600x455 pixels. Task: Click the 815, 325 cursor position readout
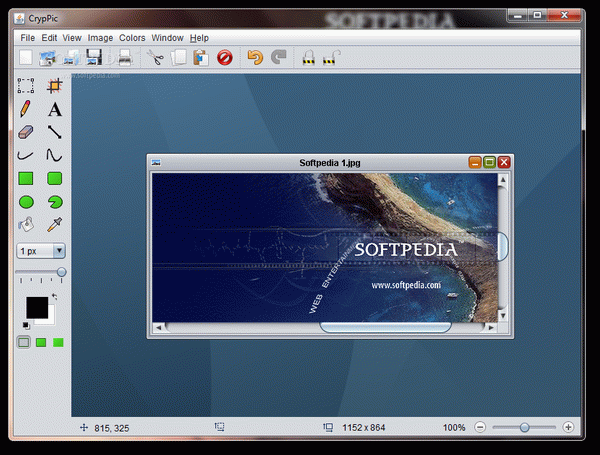point(112,428)
